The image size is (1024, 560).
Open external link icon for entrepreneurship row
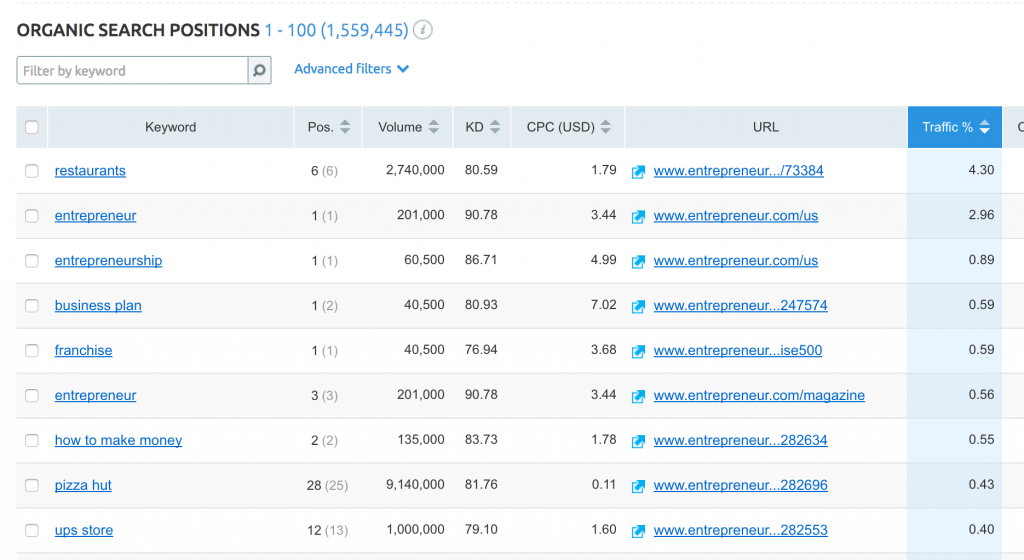click(x=638, y=261)
